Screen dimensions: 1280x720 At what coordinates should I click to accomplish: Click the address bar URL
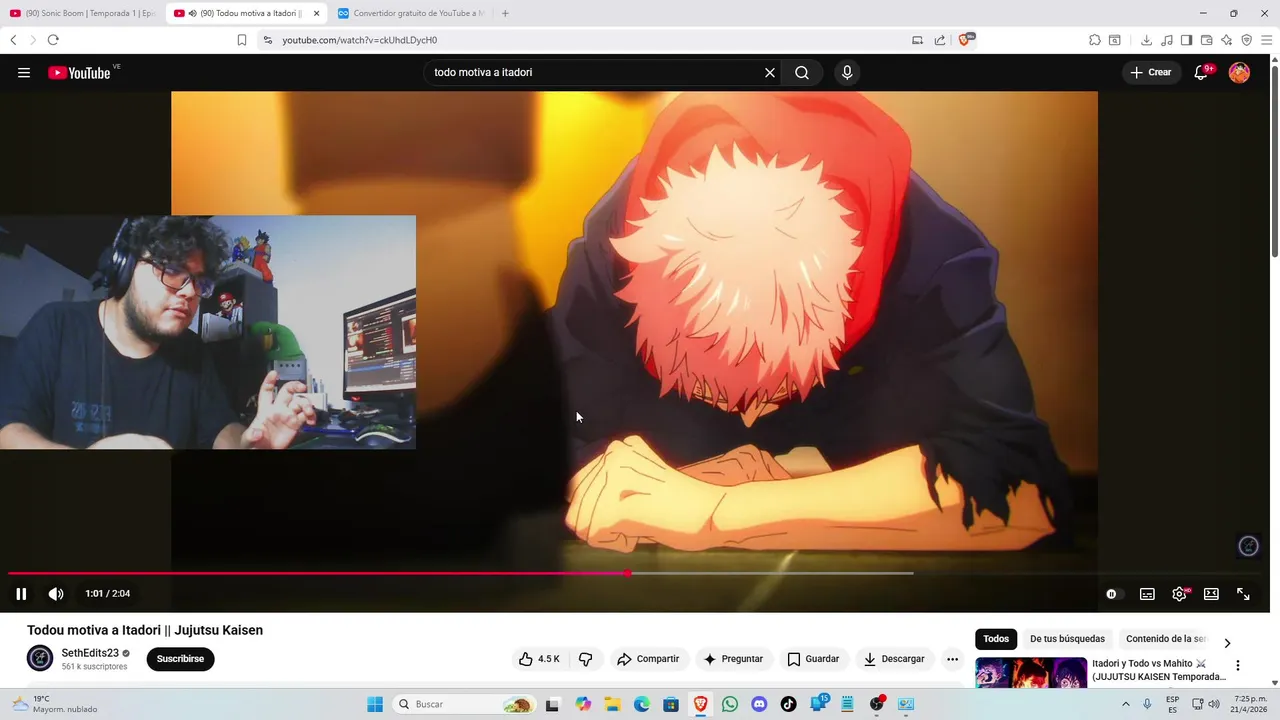coord(360,40)
